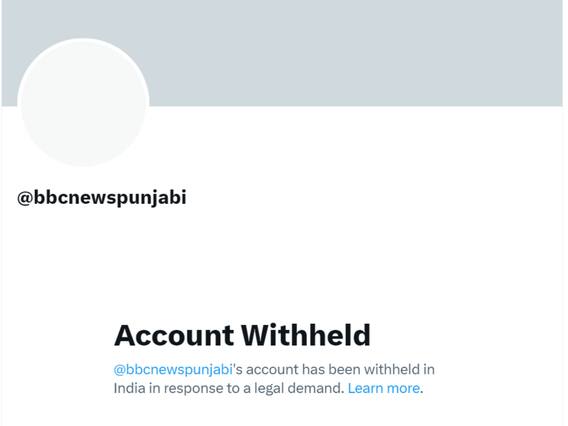
Task: Open the Learn more link
Action: (x=384, y=388)
